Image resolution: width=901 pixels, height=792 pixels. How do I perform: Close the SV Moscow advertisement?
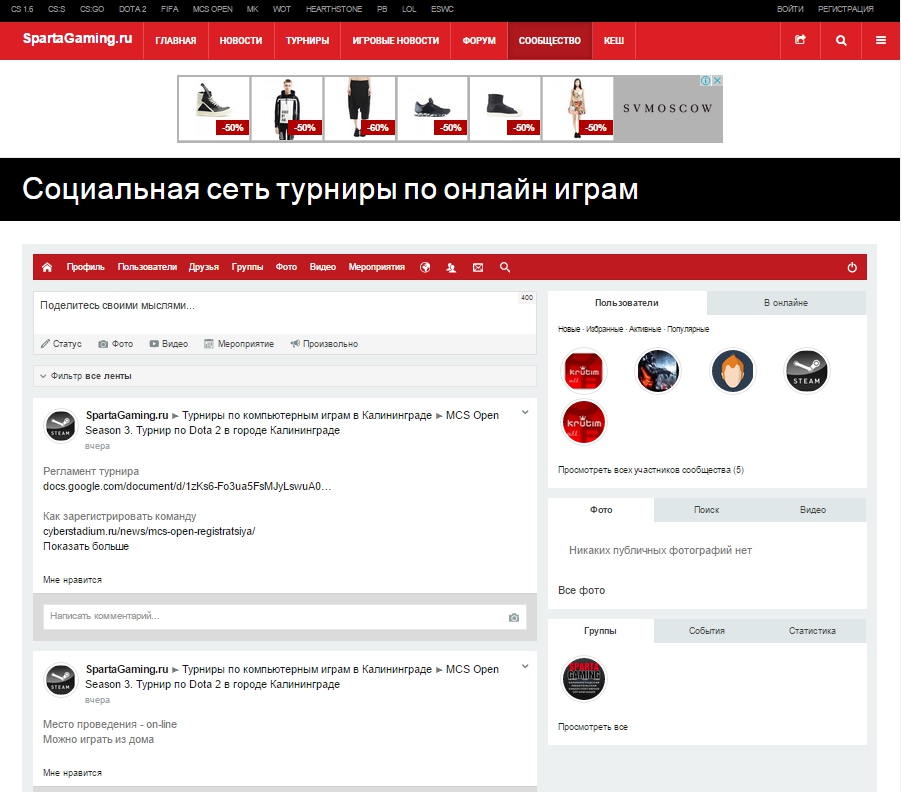(x=717, y=80)
